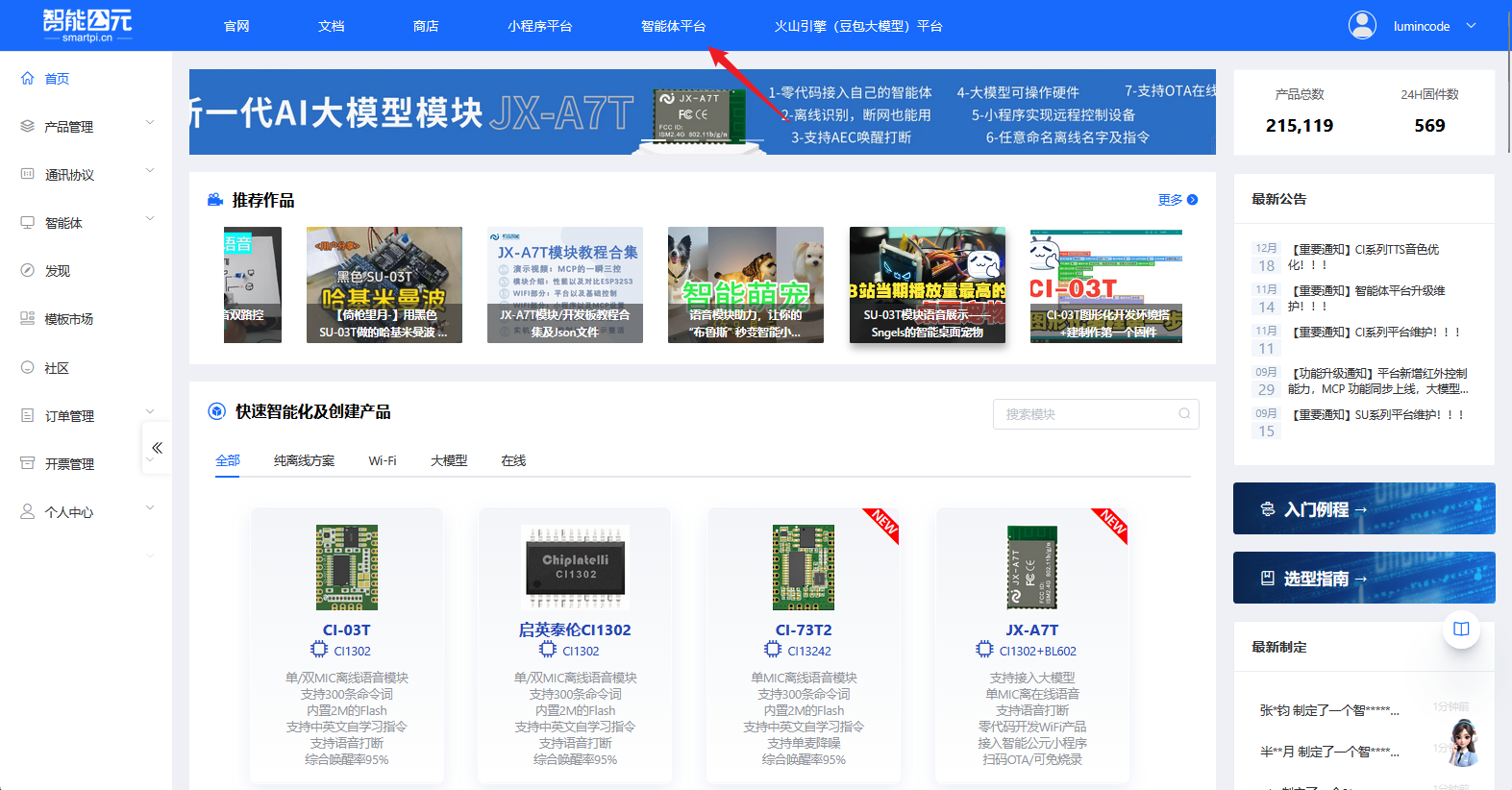This screenshot has width=1512, height=790.
Task: Click the 产品管理 layers icon
Action: (28, 126)
